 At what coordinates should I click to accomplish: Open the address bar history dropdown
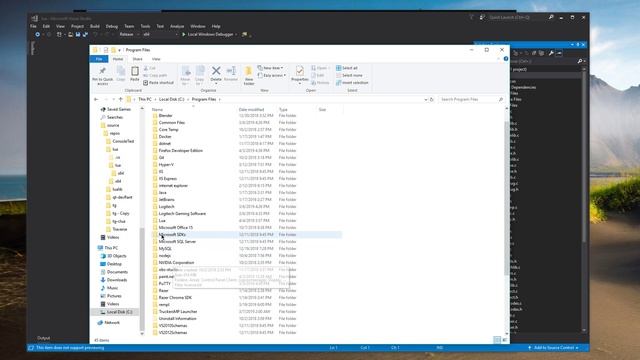(x=426, y=99)
